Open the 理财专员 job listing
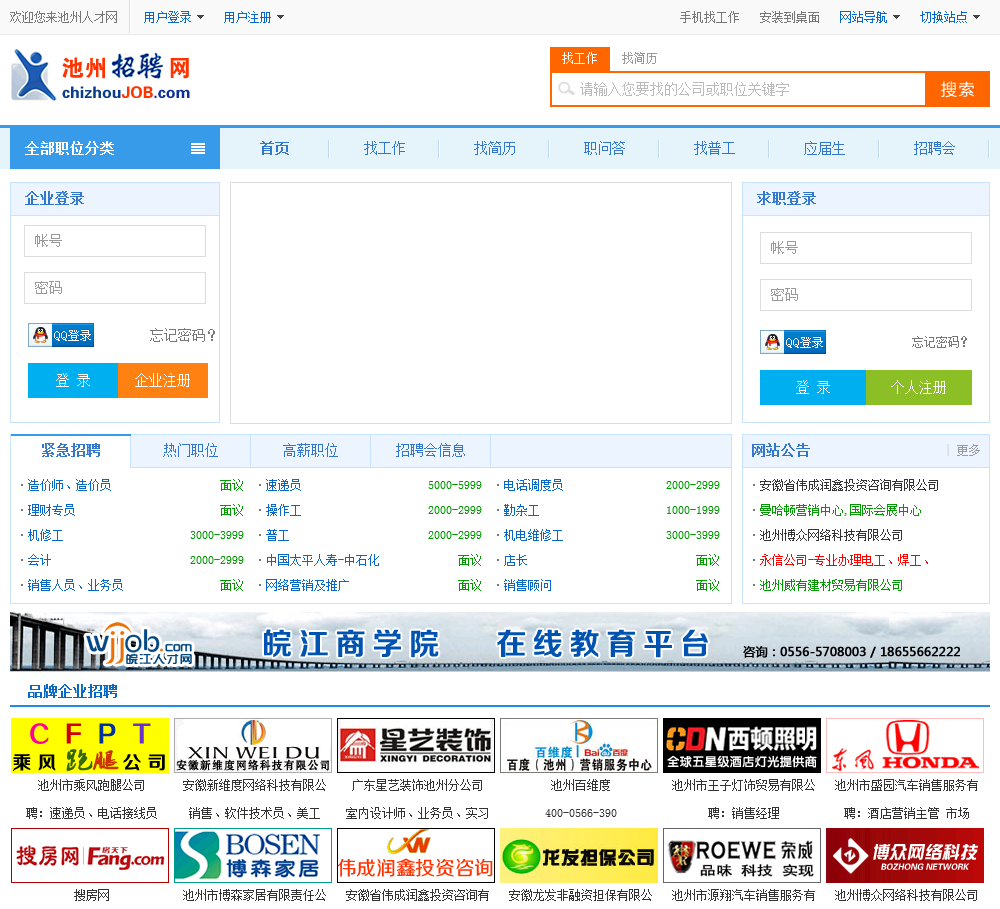 click(x=51, y=510)
